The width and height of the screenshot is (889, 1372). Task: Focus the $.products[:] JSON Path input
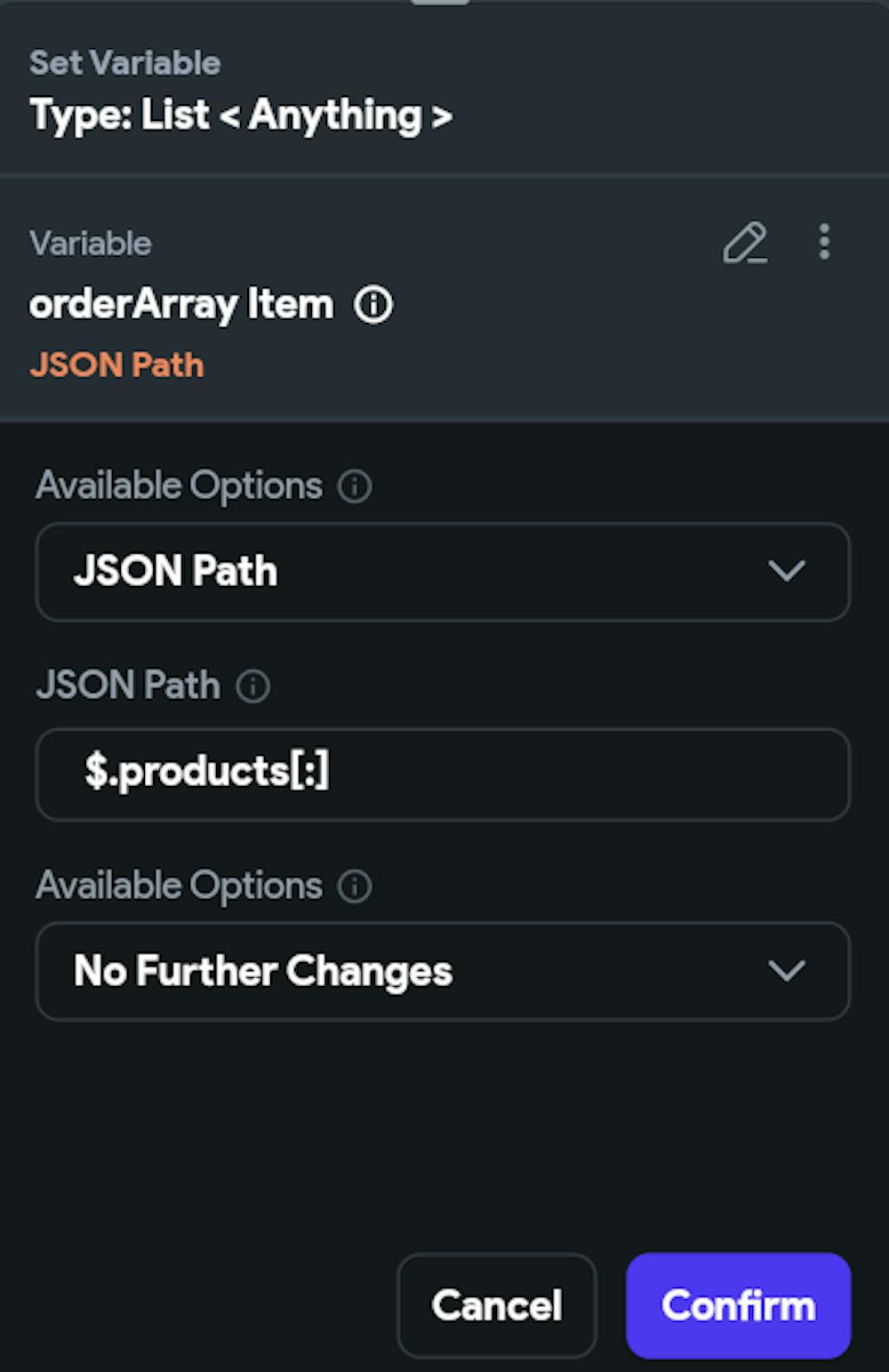click(x=442, y=774)
